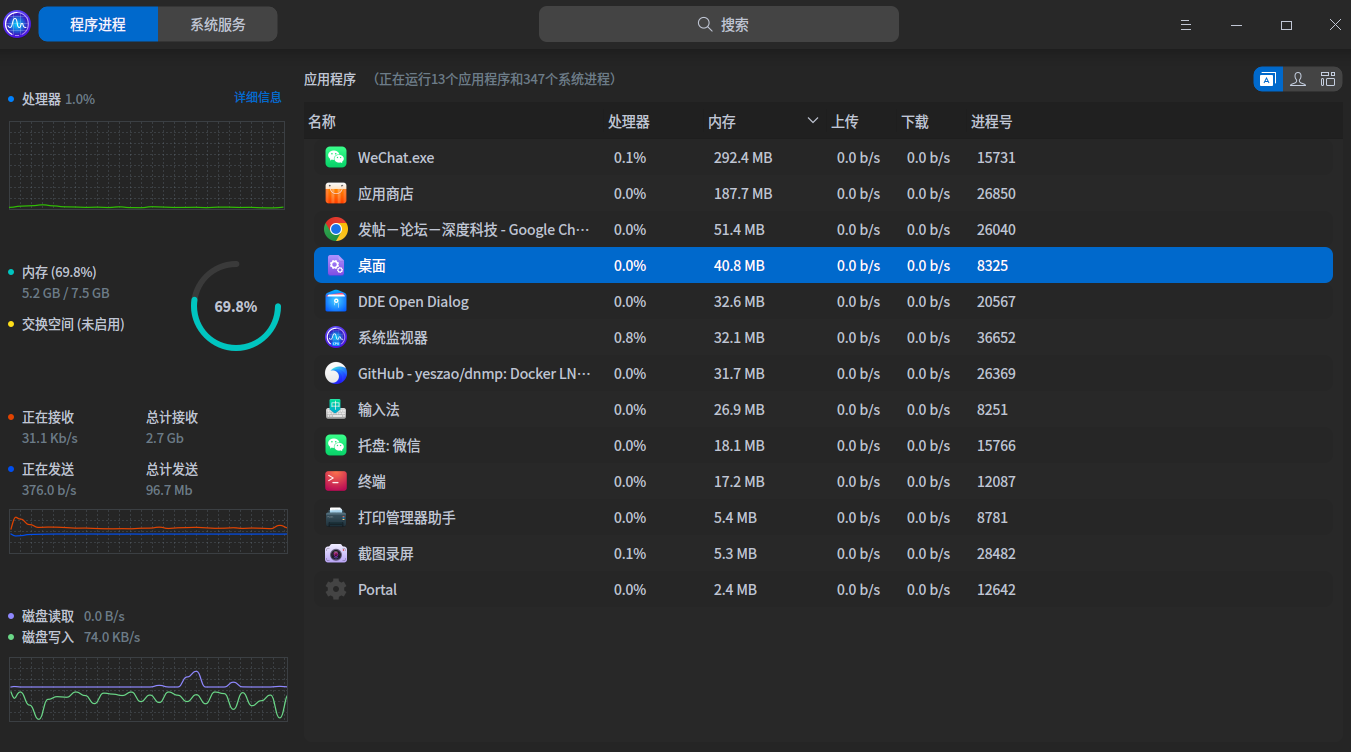Select the 输入法 row name
Image resolution: width=1351 pixels, height=752 pixels.
coord(379,410)
